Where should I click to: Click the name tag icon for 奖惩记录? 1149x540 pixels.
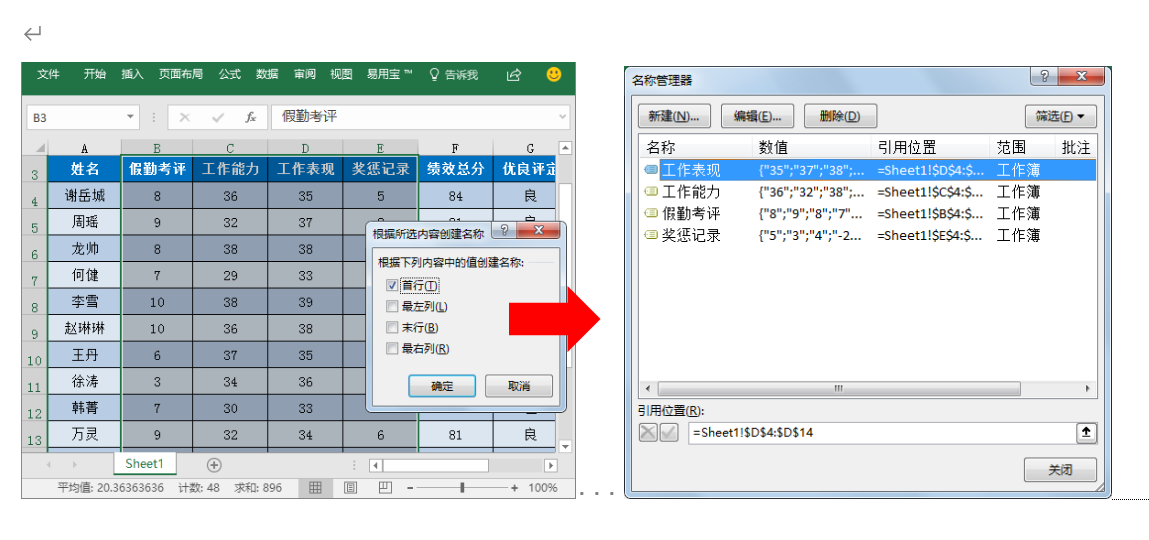[x=651, y=235]
